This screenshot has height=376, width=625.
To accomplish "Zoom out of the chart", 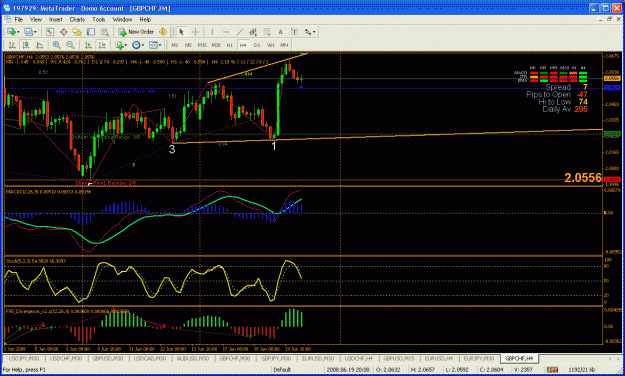I will pyautogui.click(x=70, y=45).
